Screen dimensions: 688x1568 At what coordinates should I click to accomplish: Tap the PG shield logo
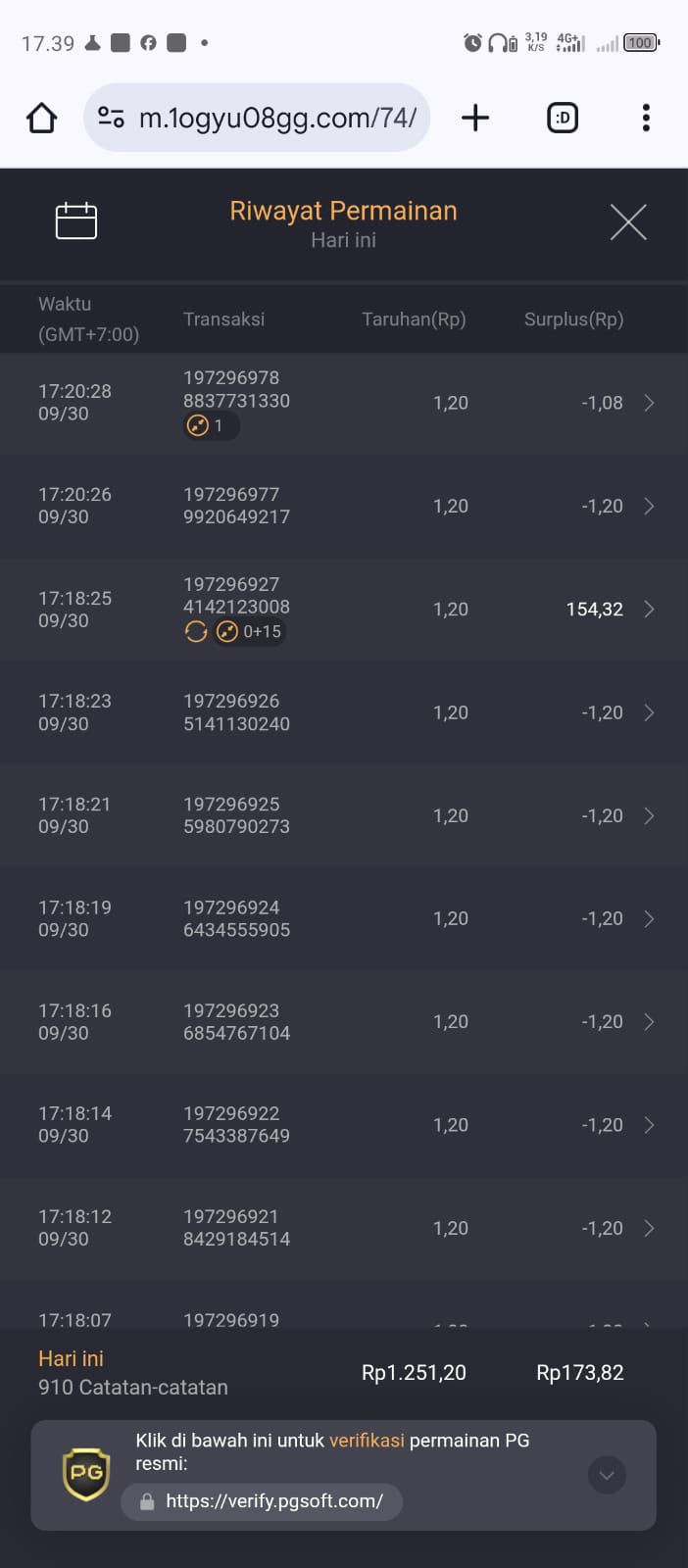point(86,1474)
